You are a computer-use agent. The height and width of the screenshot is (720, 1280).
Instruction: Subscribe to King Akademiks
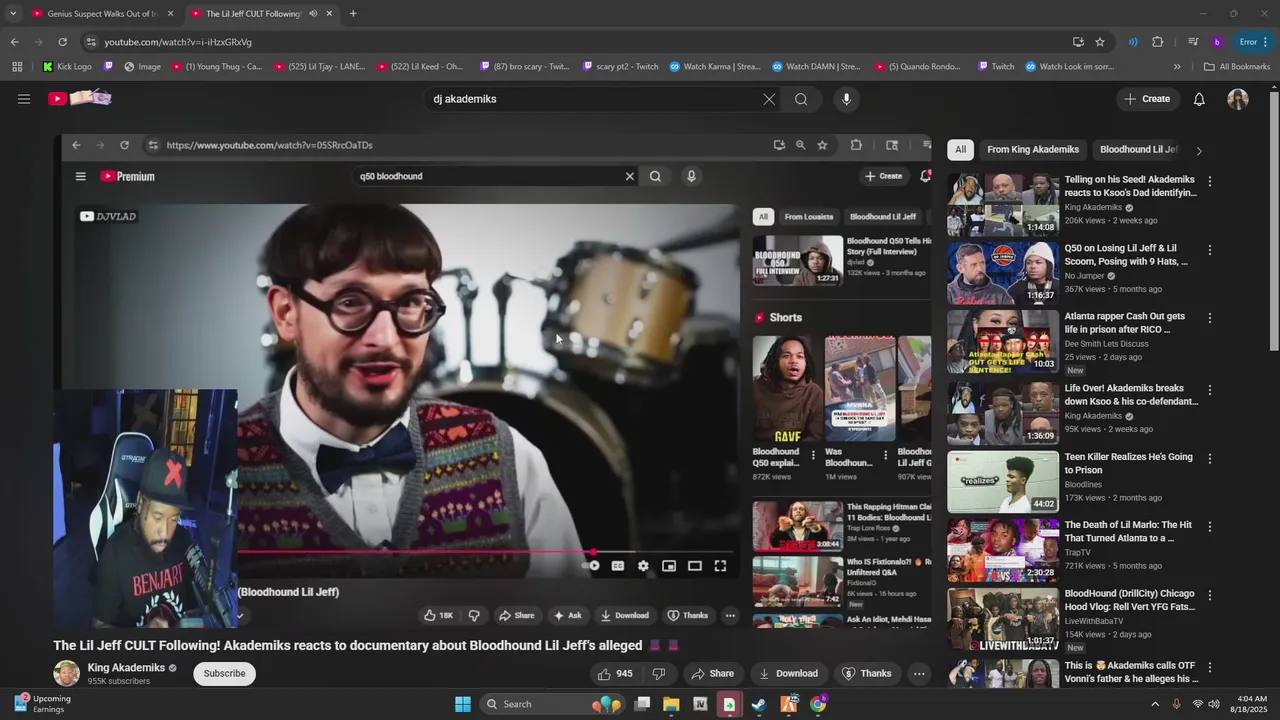click(224, 673)
